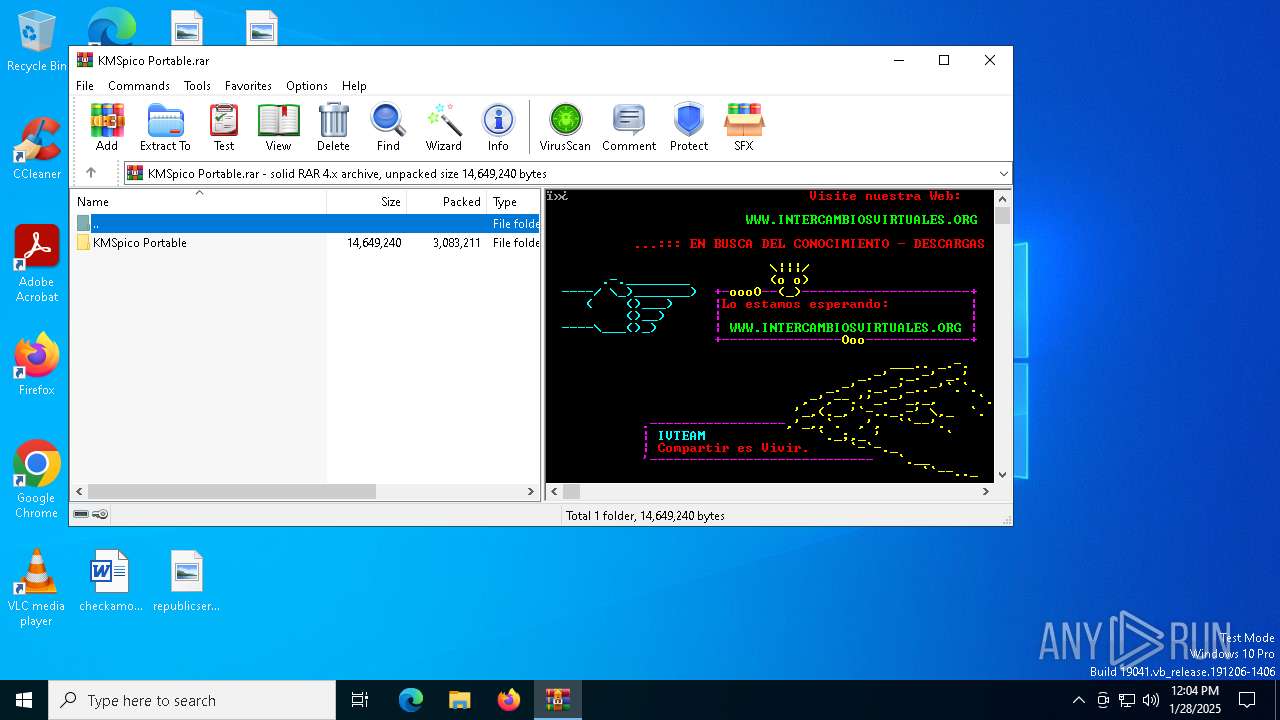Open the Options menu
Image resolution: width=1280 pixels, height=720 pixels.
[x=307, y=86]
